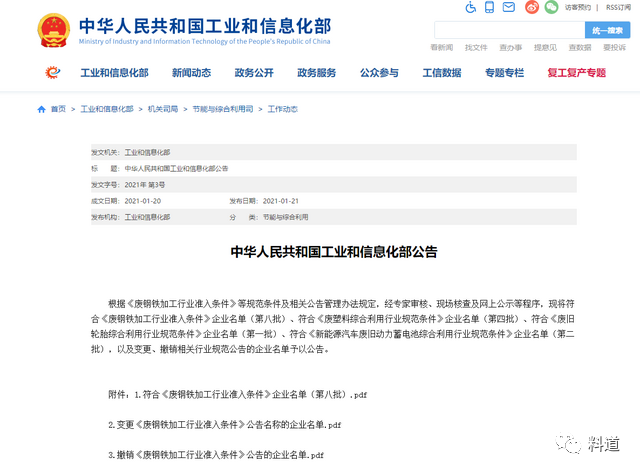
Task: Click the 成文日期 2021-01-20 value
Action: [x=142, y=201]
